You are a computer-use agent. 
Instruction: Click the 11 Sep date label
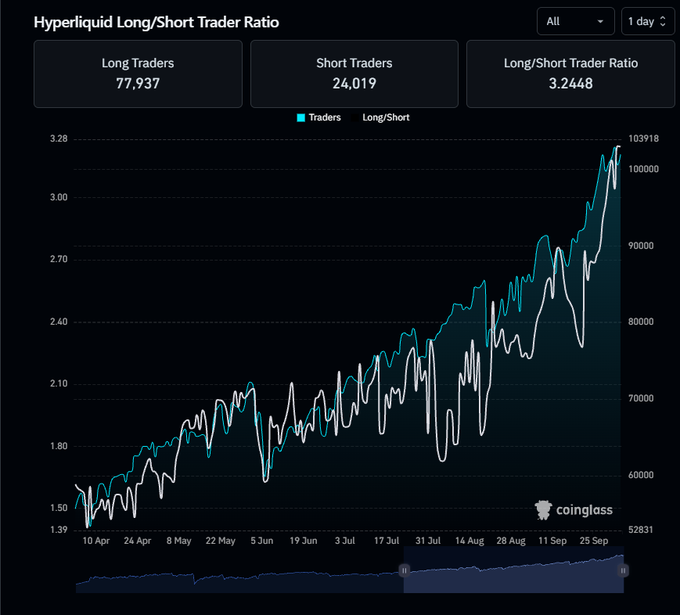(552, 541)
